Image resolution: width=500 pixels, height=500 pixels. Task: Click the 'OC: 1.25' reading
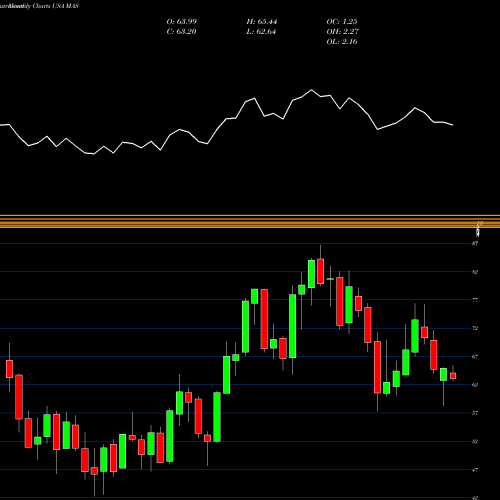(x=342, y=22)
